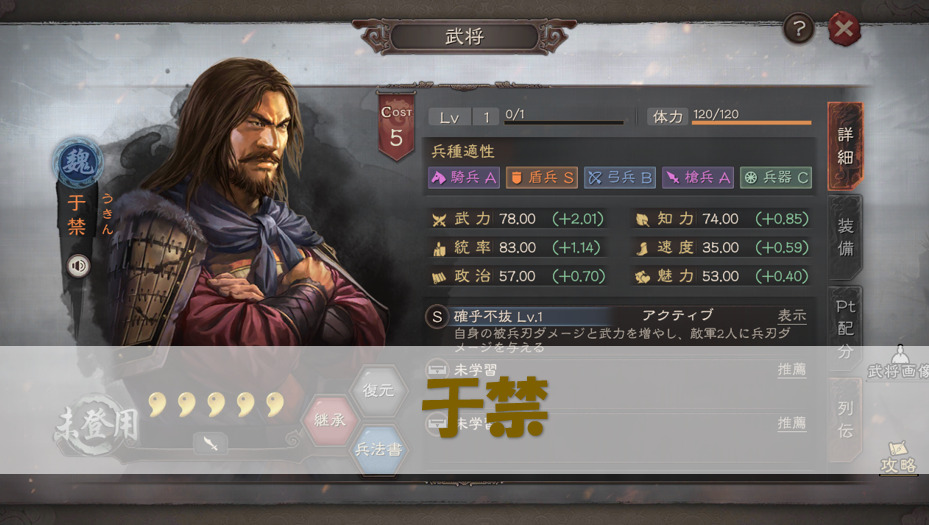Close the 武将 panel with the red X

click(844, 28)
